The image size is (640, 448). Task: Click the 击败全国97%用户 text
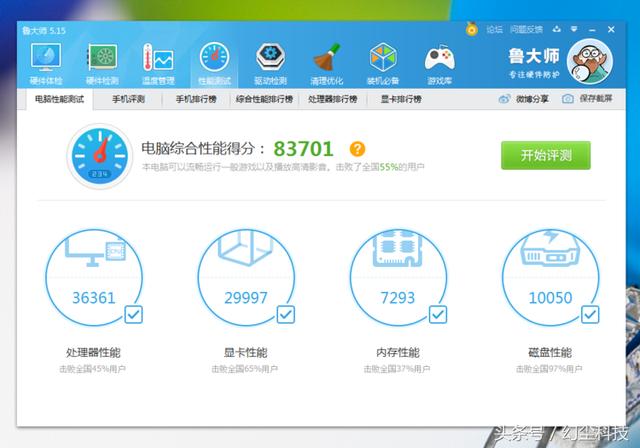click(x=549, y=369)
